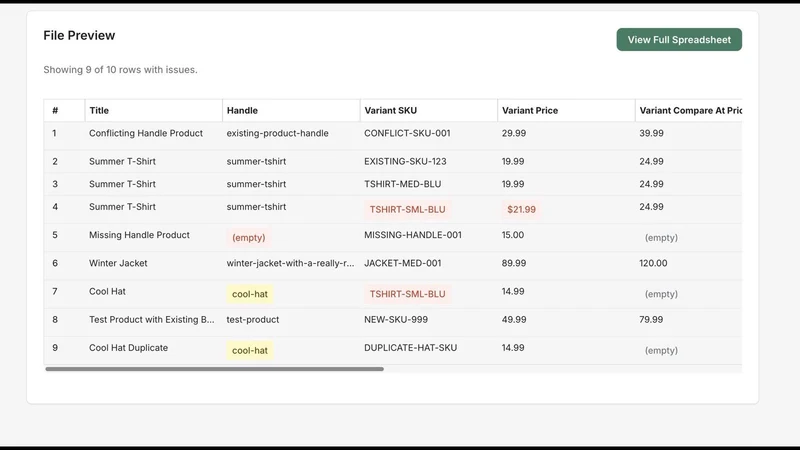Click the yellow cool-hat handle in row 7
Image resolution: width=800 pixels, height=450 pixels.
[x=250, y=294]
